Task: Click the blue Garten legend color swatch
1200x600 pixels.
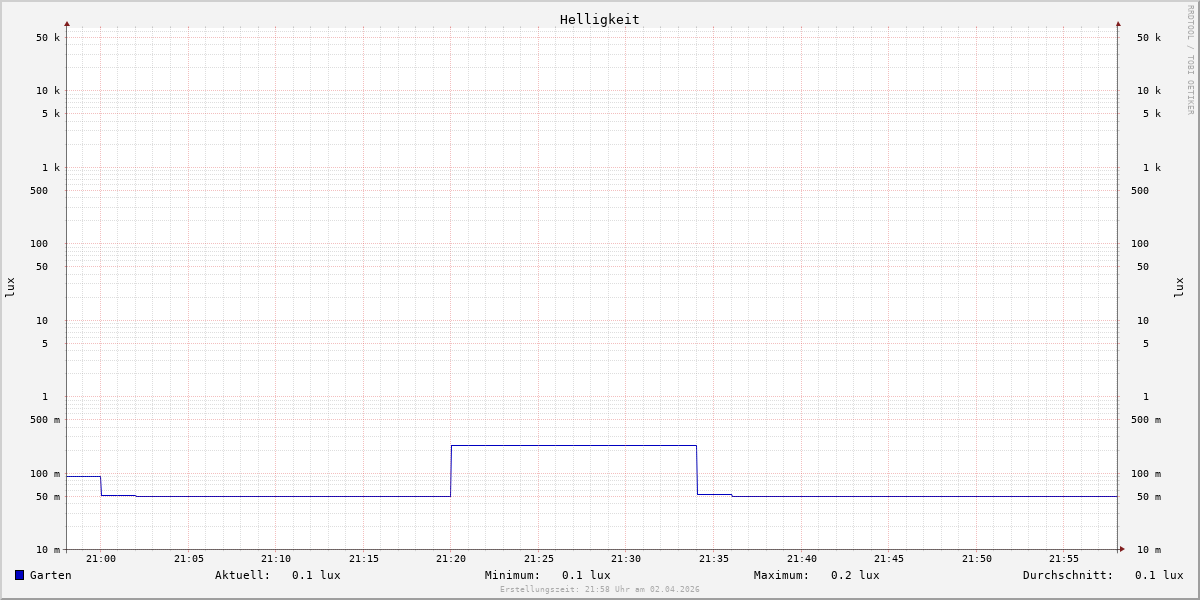Action: coord(19,575)
